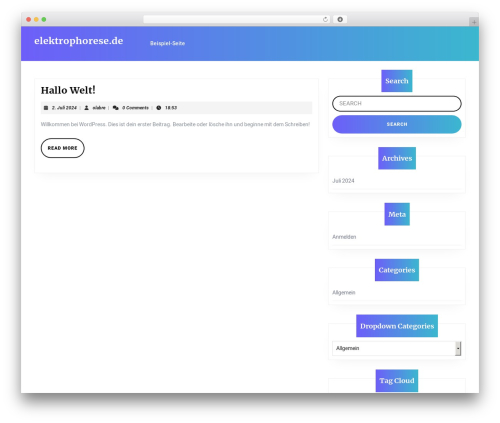
Task: Click the browser reload icon
Action: pyautogui.click(x=325, y=20)
